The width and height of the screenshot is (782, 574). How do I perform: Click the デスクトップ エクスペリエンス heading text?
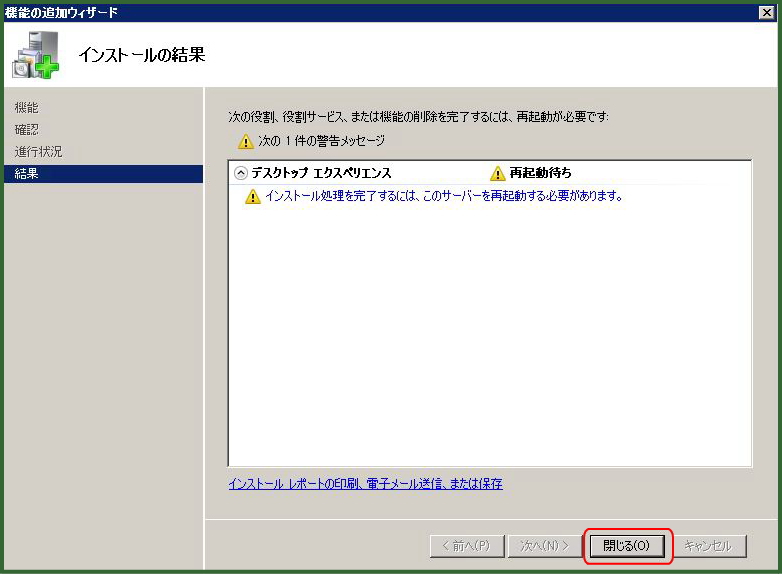coord(321,173)
